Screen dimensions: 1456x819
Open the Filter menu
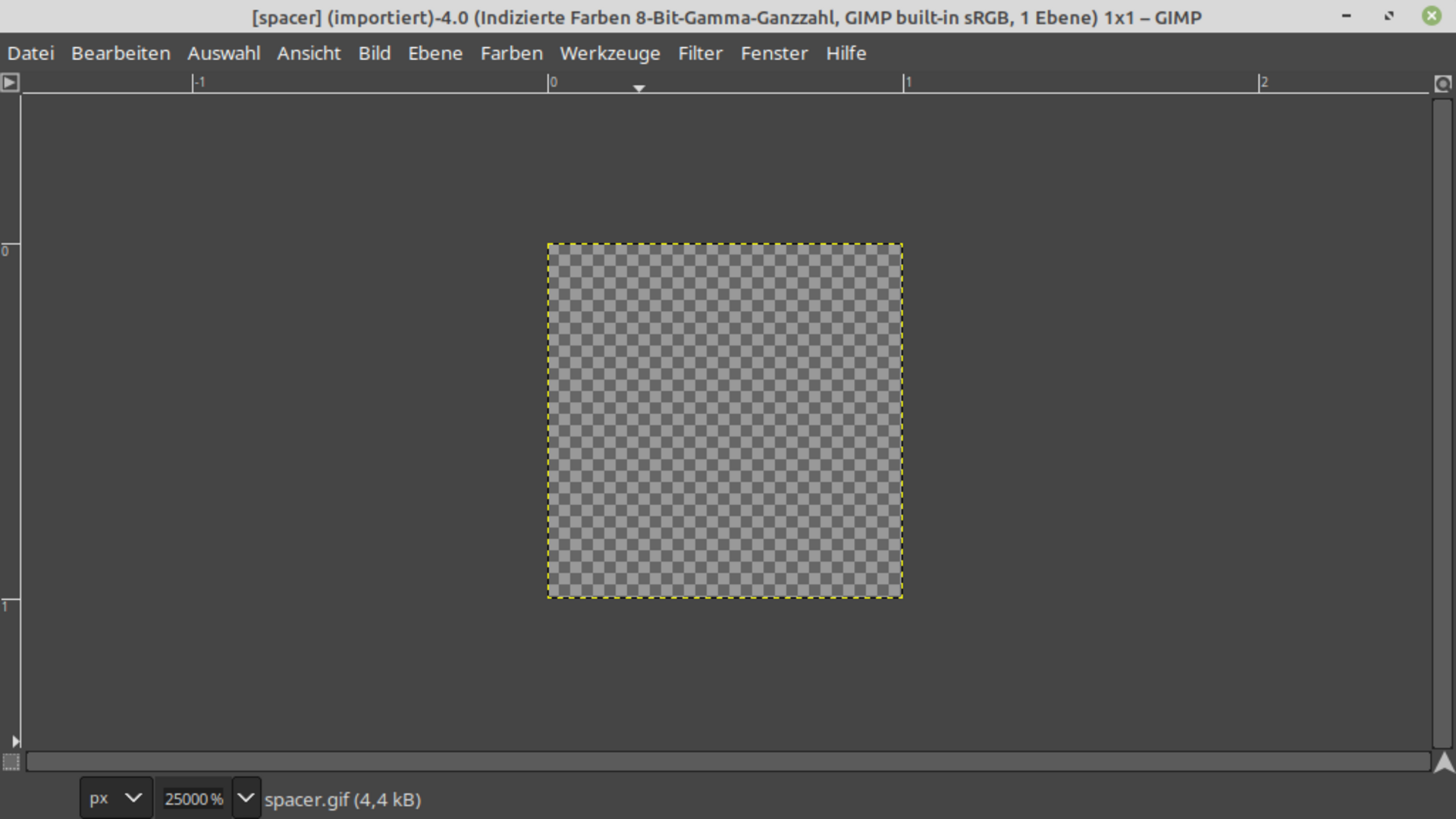coord(701,53)
